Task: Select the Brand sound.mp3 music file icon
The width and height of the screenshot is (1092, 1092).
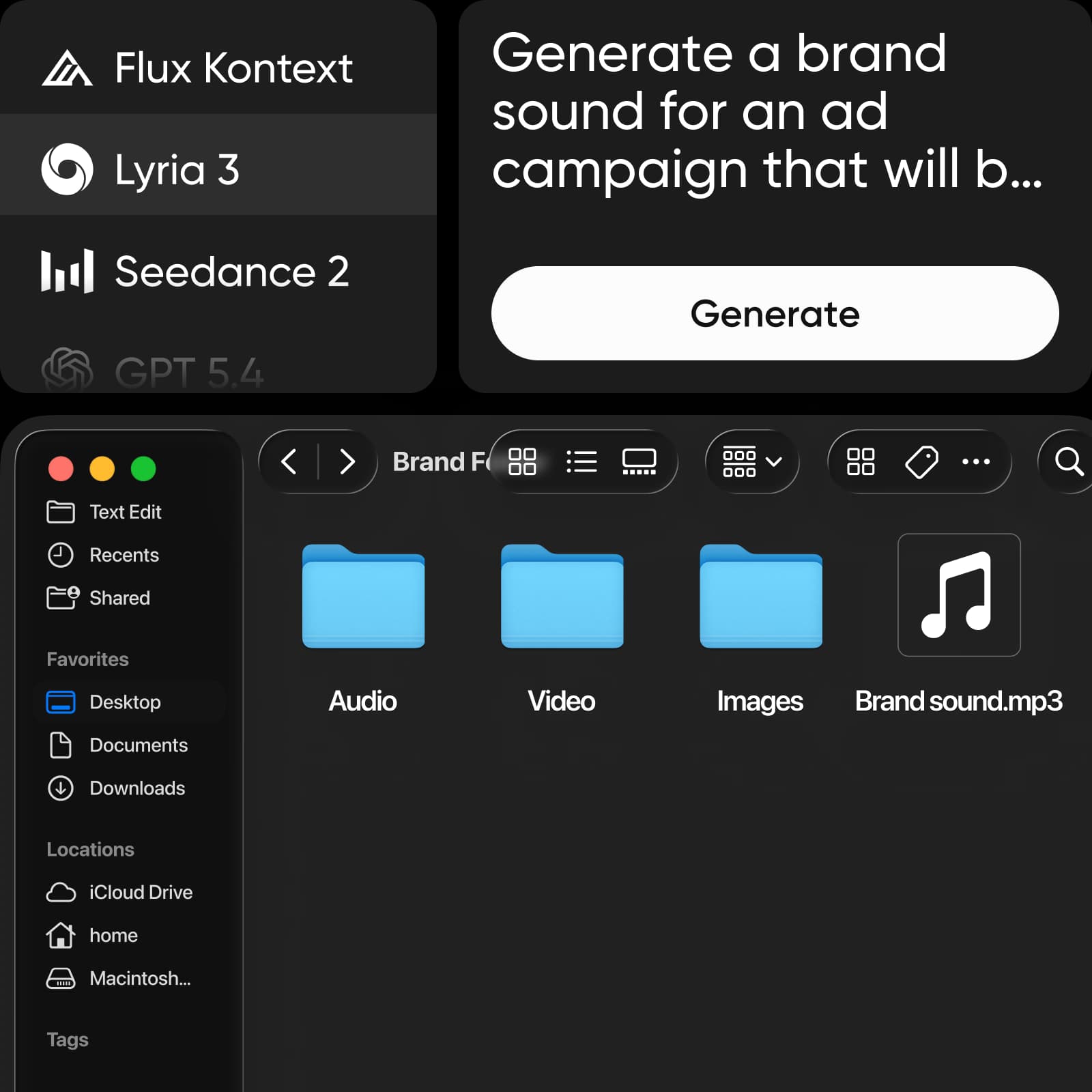Action: coord(959,594)
